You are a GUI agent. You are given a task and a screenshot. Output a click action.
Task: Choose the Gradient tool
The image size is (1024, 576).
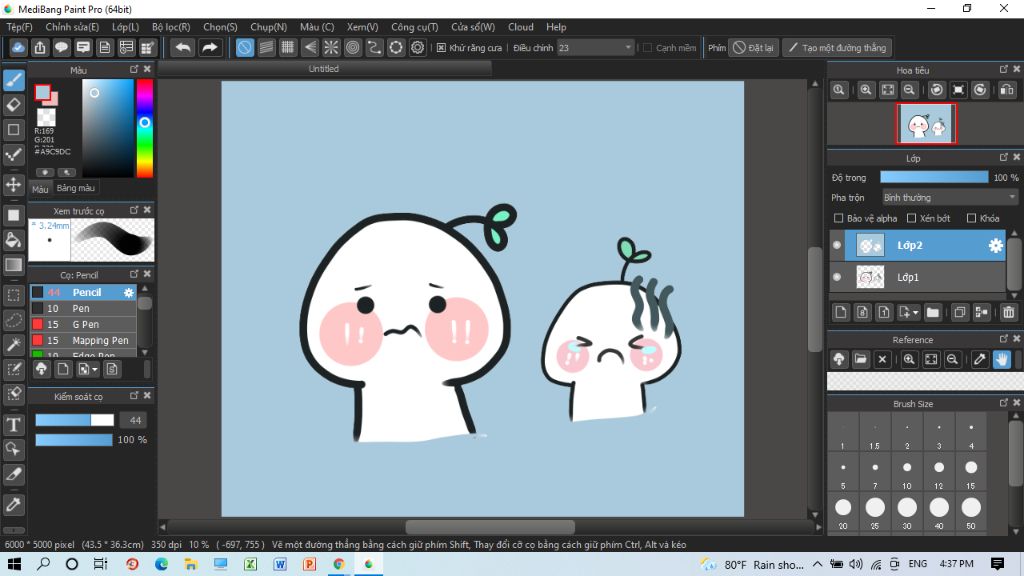click(x=14, y=264)
